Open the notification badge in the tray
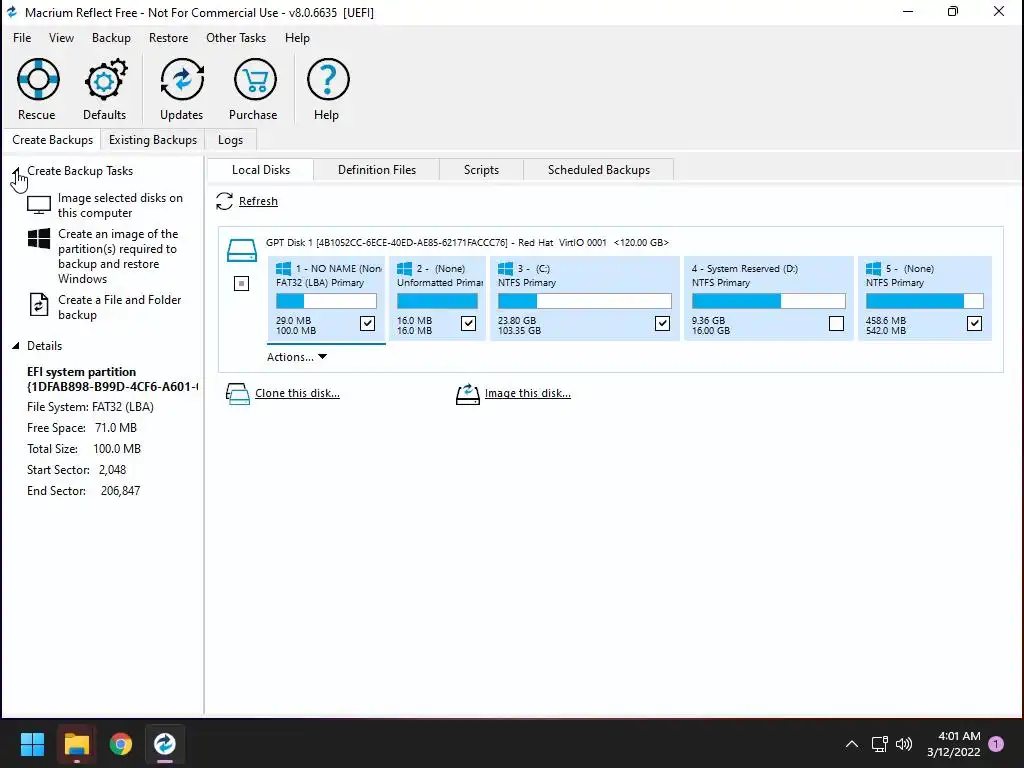This screenshot has height=768, width=1024. coord(996,744)
